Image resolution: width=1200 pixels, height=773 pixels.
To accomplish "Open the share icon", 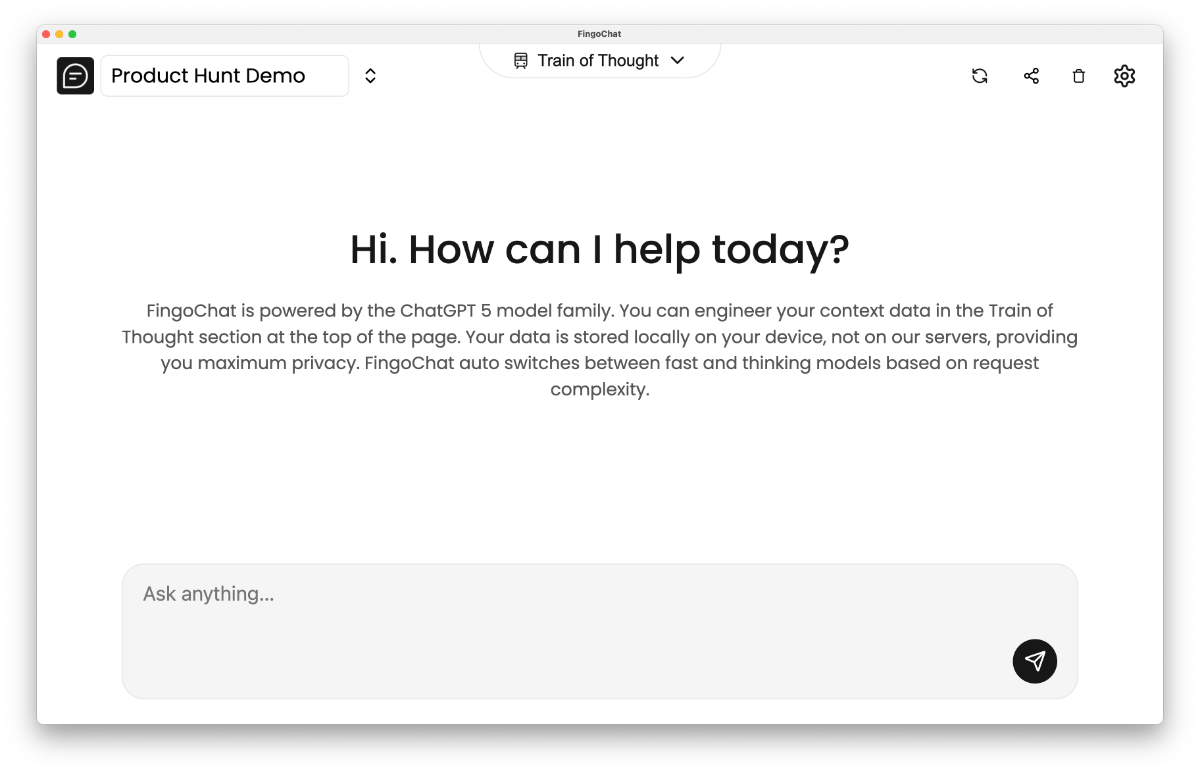I will [1031, 76].
